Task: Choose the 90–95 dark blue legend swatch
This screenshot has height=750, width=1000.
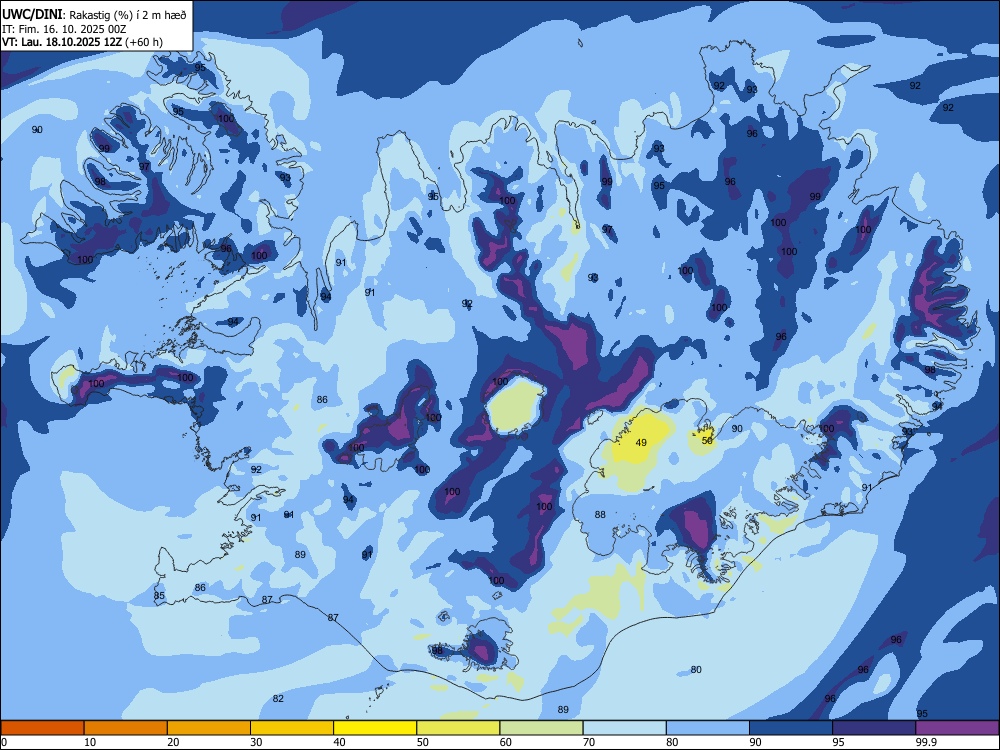Action: 791,728
